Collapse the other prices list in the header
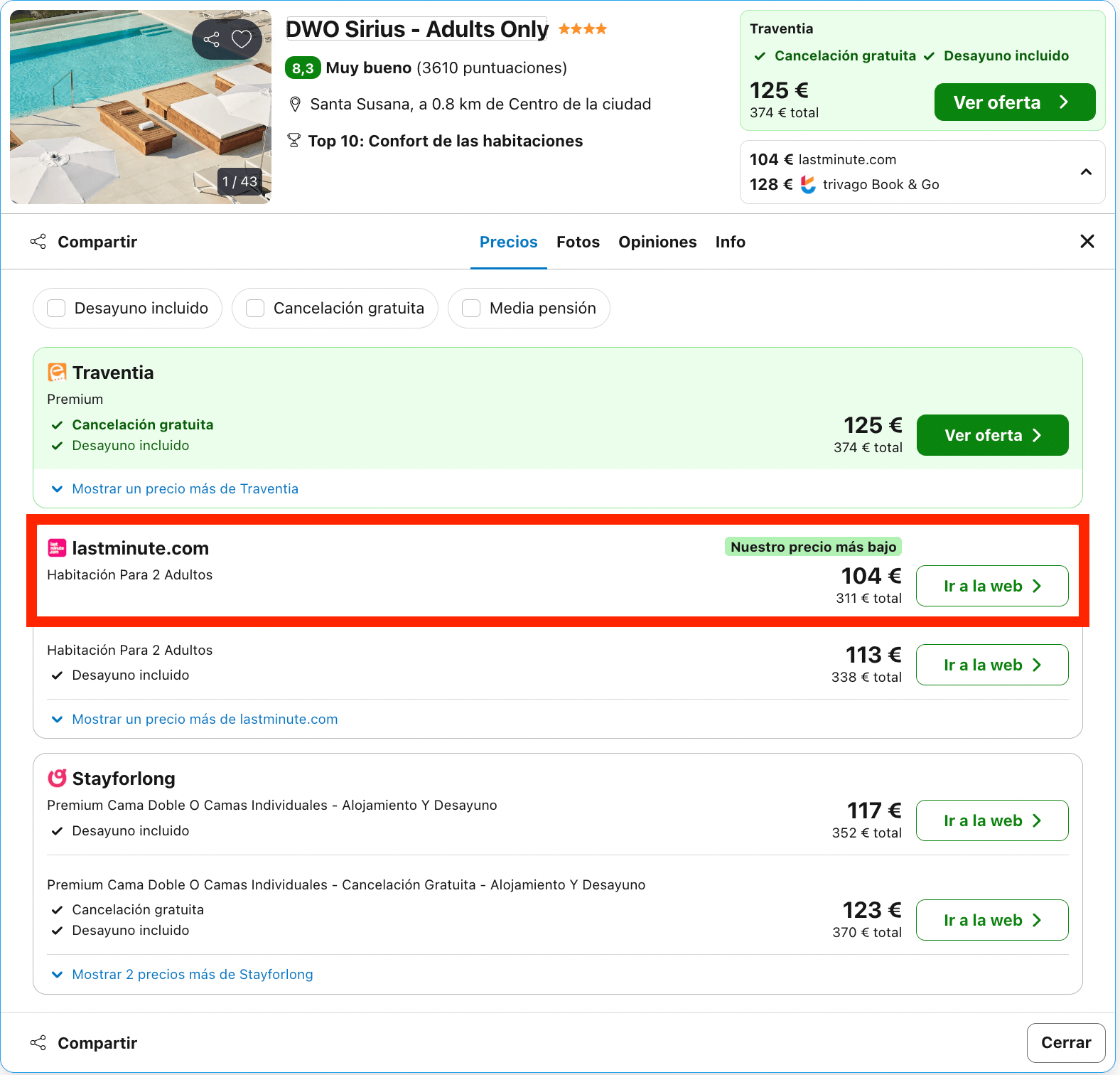 [1086, 172]
